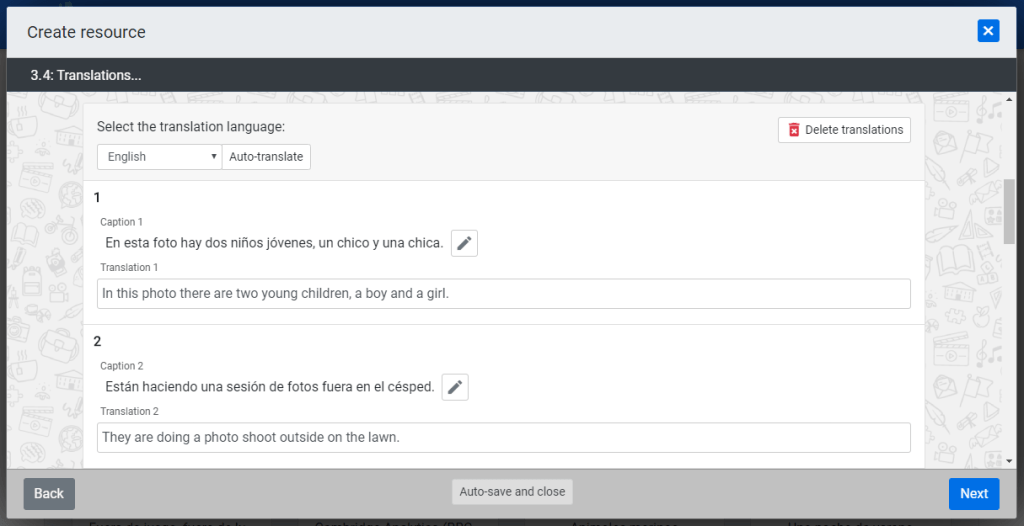Focus the Translation 2 text field
This screenshot has height=526, width=1024.
[504, 437]
